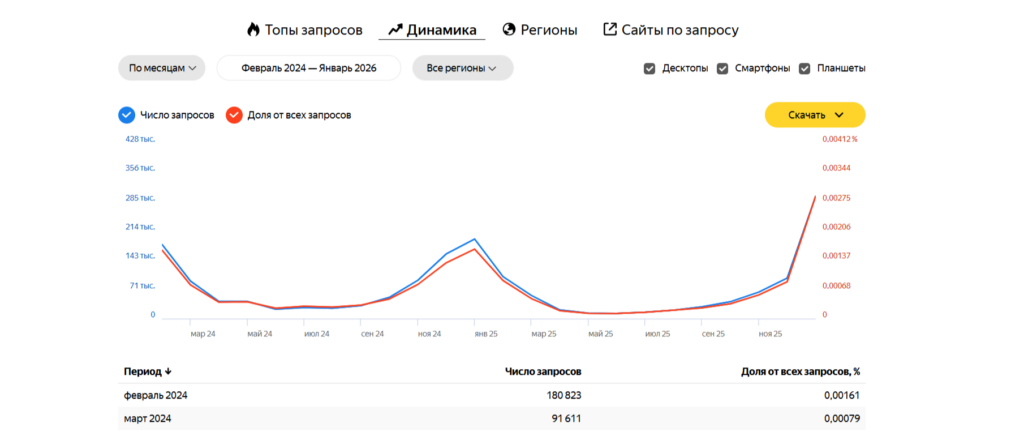Expand the Все регионы dropdown
This screenshot has height=436, width=1024.
463,68
